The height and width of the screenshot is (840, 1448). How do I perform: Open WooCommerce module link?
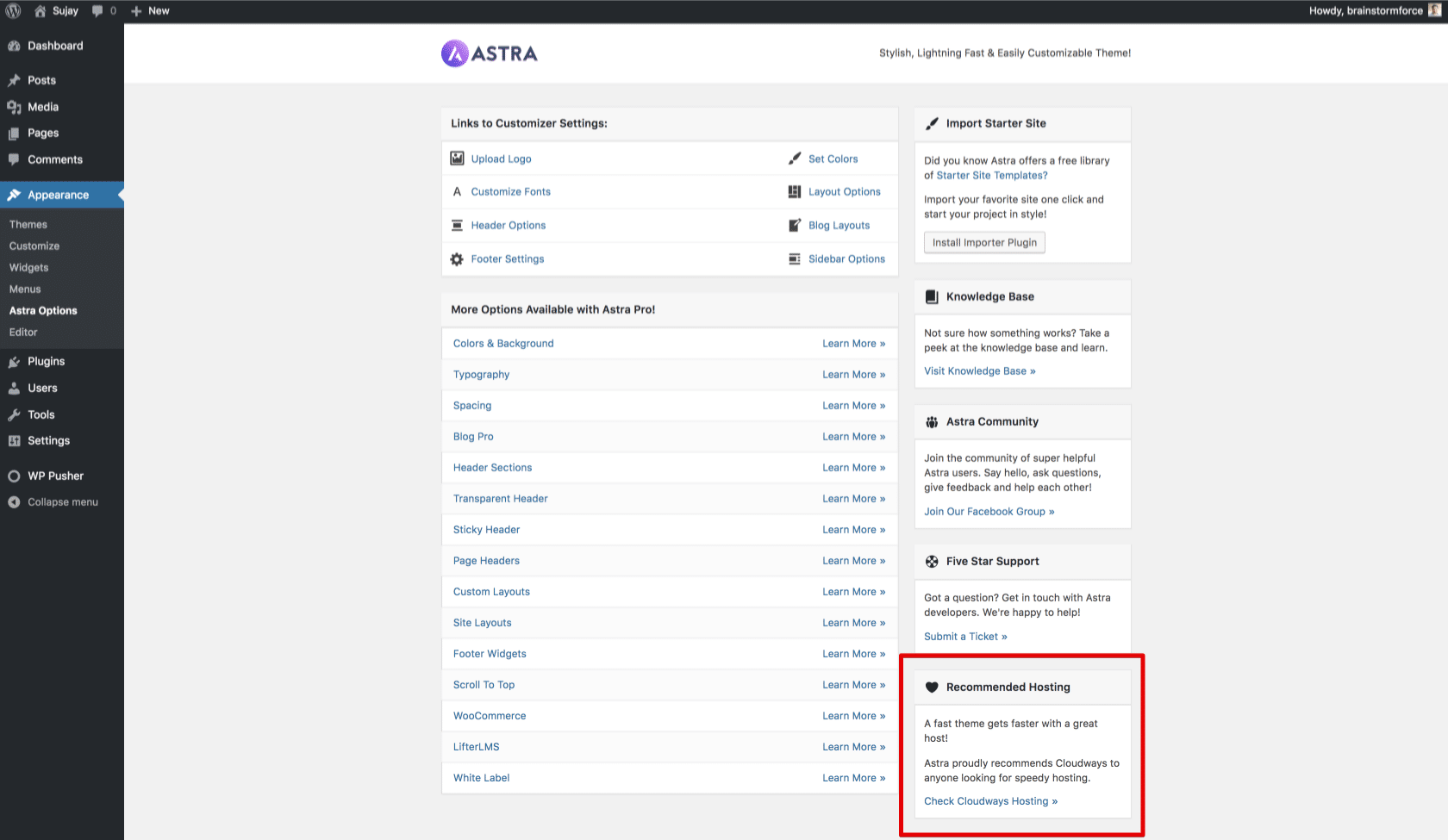point(490,716)
